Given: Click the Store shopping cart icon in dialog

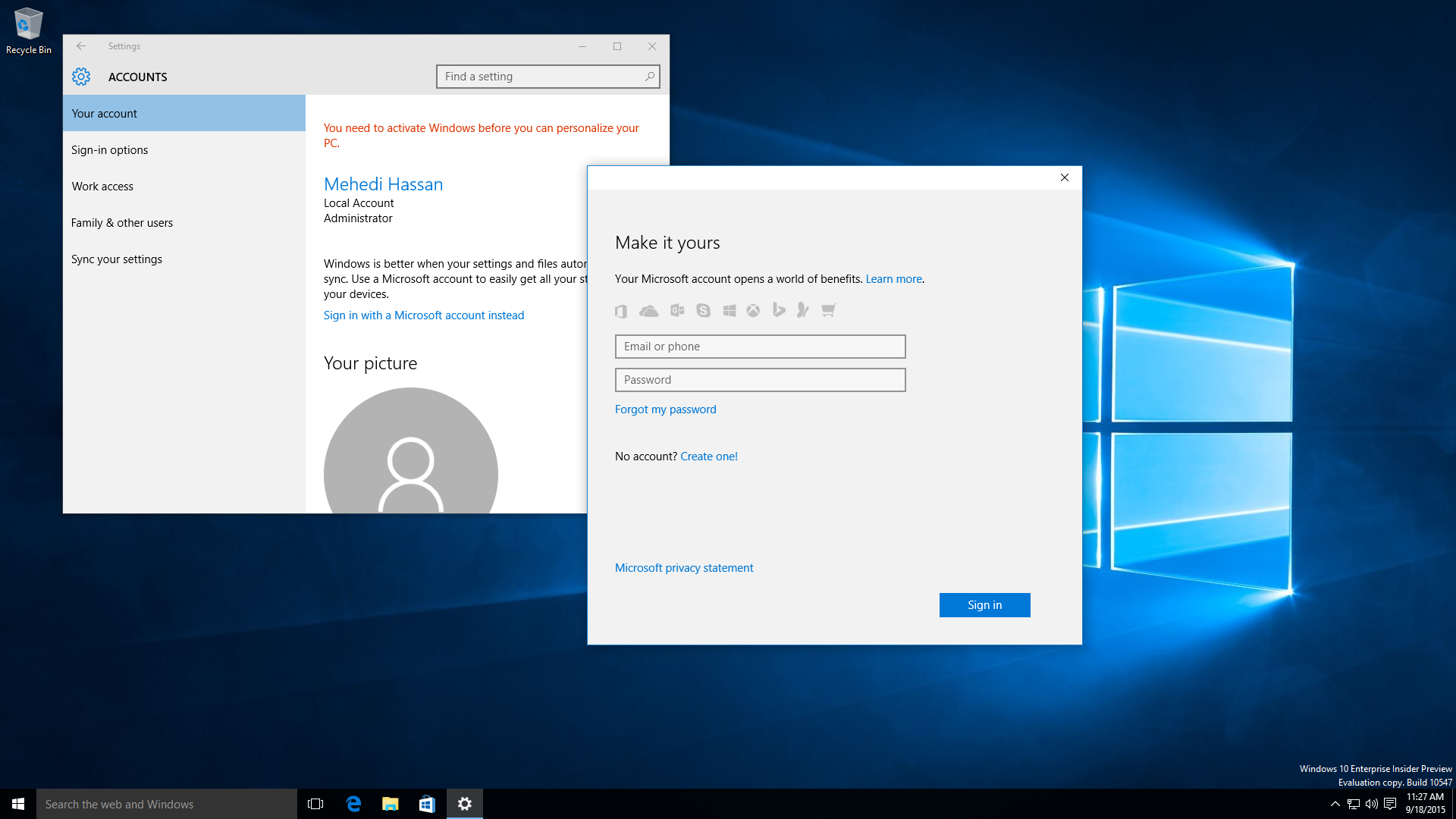Looking at the screenshot, I should click(829, 309).
